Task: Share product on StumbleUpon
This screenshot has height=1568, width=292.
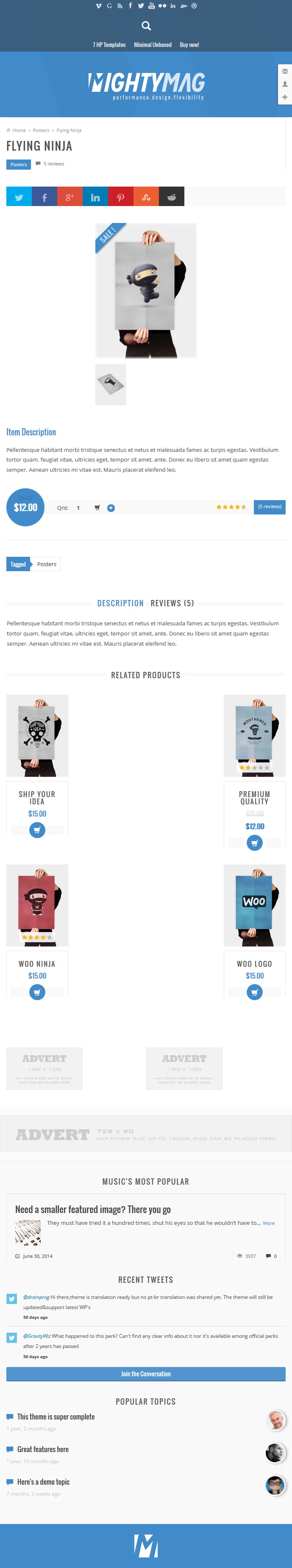Action: pyautogui.click(x=146, y=197)
